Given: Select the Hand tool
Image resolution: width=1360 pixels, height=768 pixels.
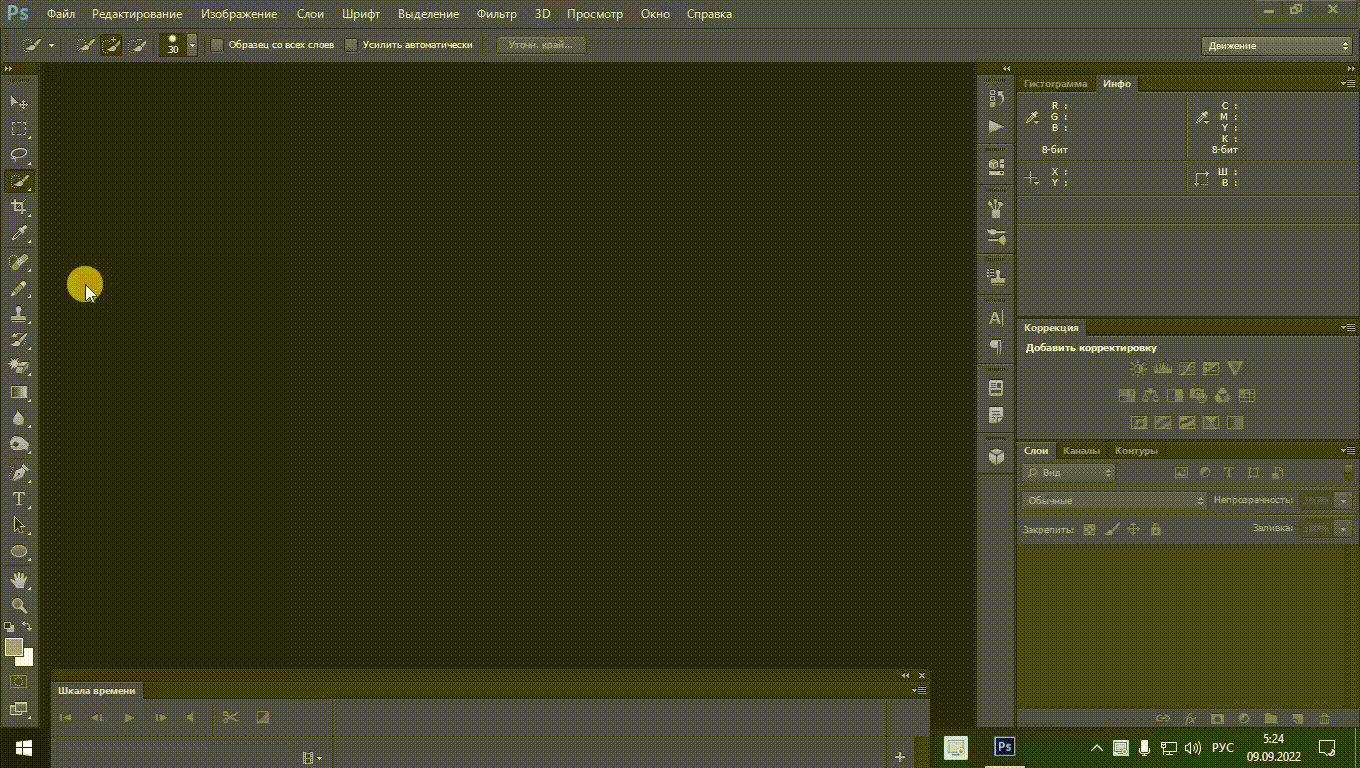Looking at the screenshot, I should coord(19,579).
